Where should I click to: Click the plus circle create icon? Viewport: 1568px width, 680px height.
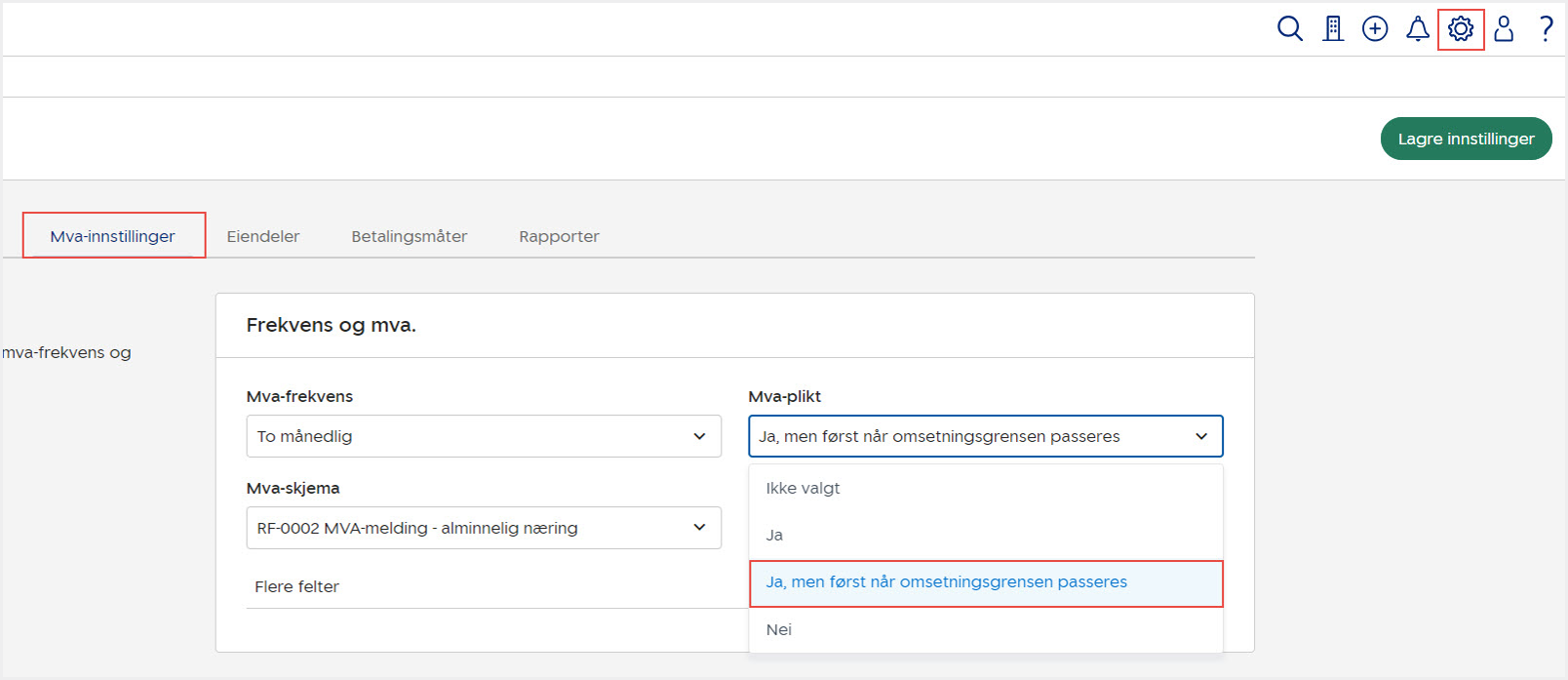(x=1375, y=29)
